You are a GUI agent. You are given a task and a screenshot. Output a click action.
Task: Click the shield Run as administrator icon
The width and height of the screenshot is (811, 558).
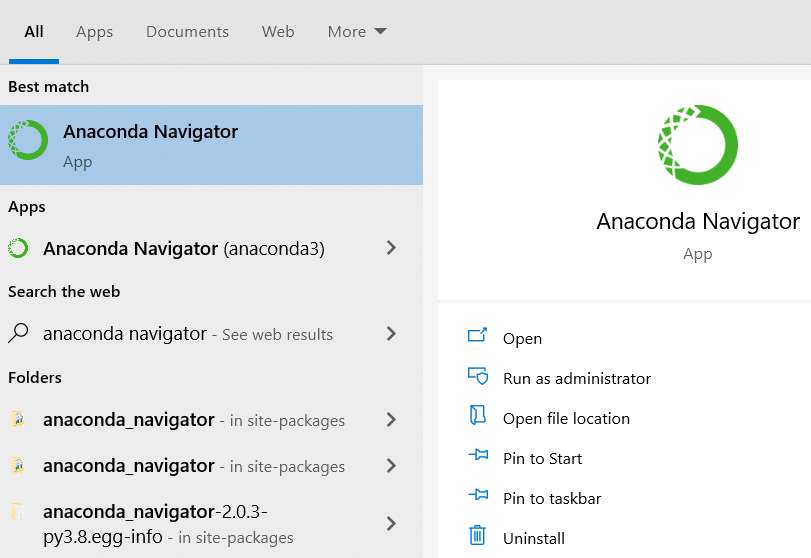(478, 376)
